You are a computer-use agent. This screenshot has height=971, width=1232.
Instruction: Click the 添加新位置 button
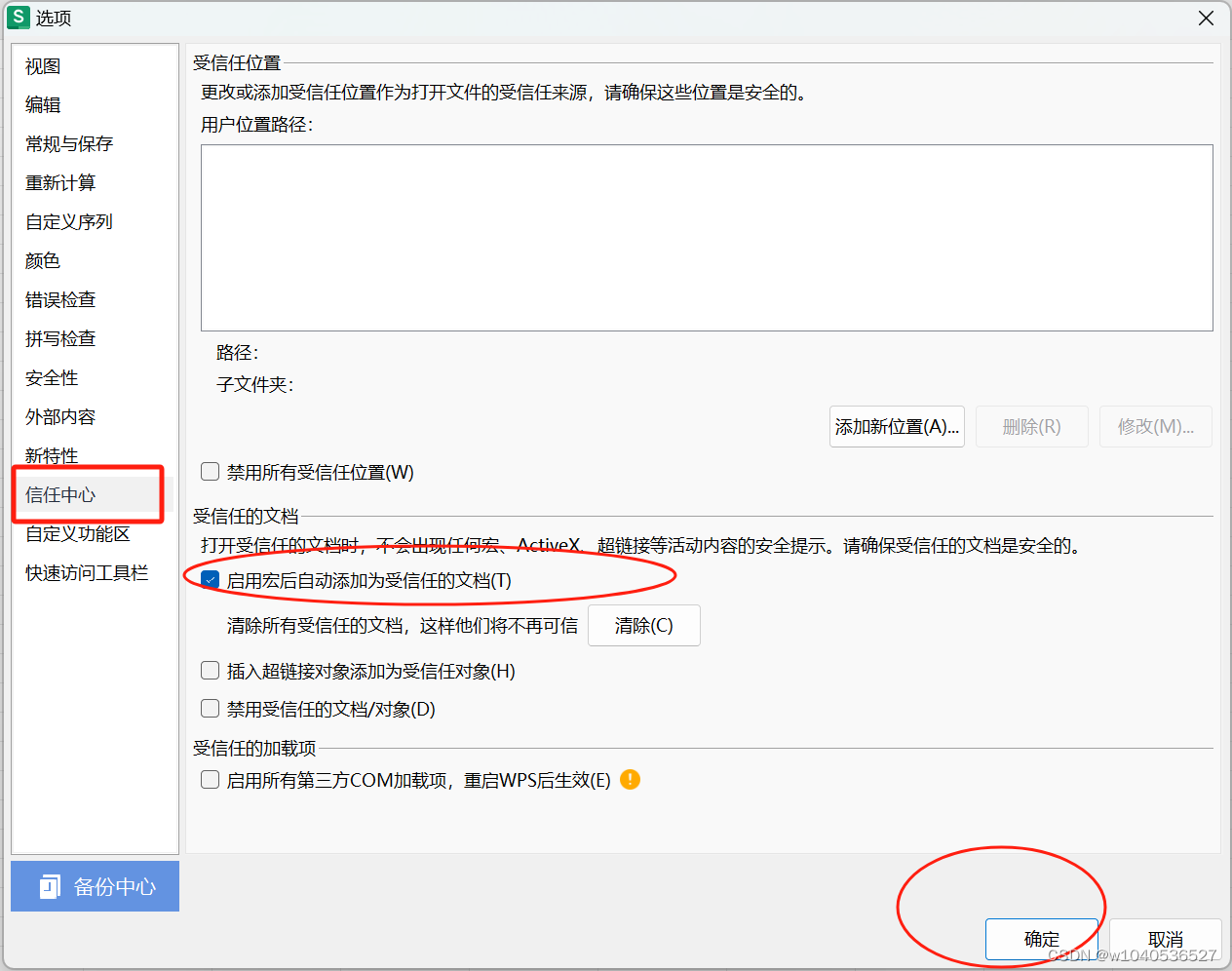(x=896, y=426)
